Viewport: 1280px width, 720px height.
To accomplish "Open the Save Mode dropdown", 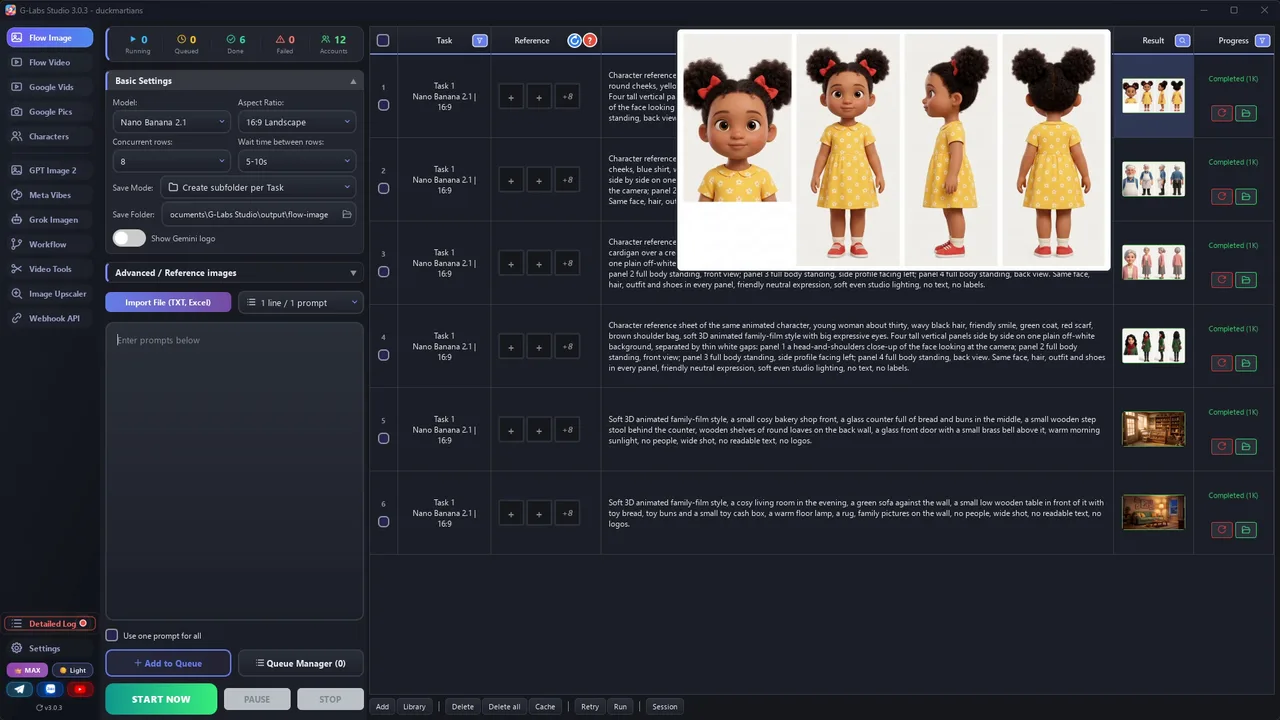I will [259, 187].
